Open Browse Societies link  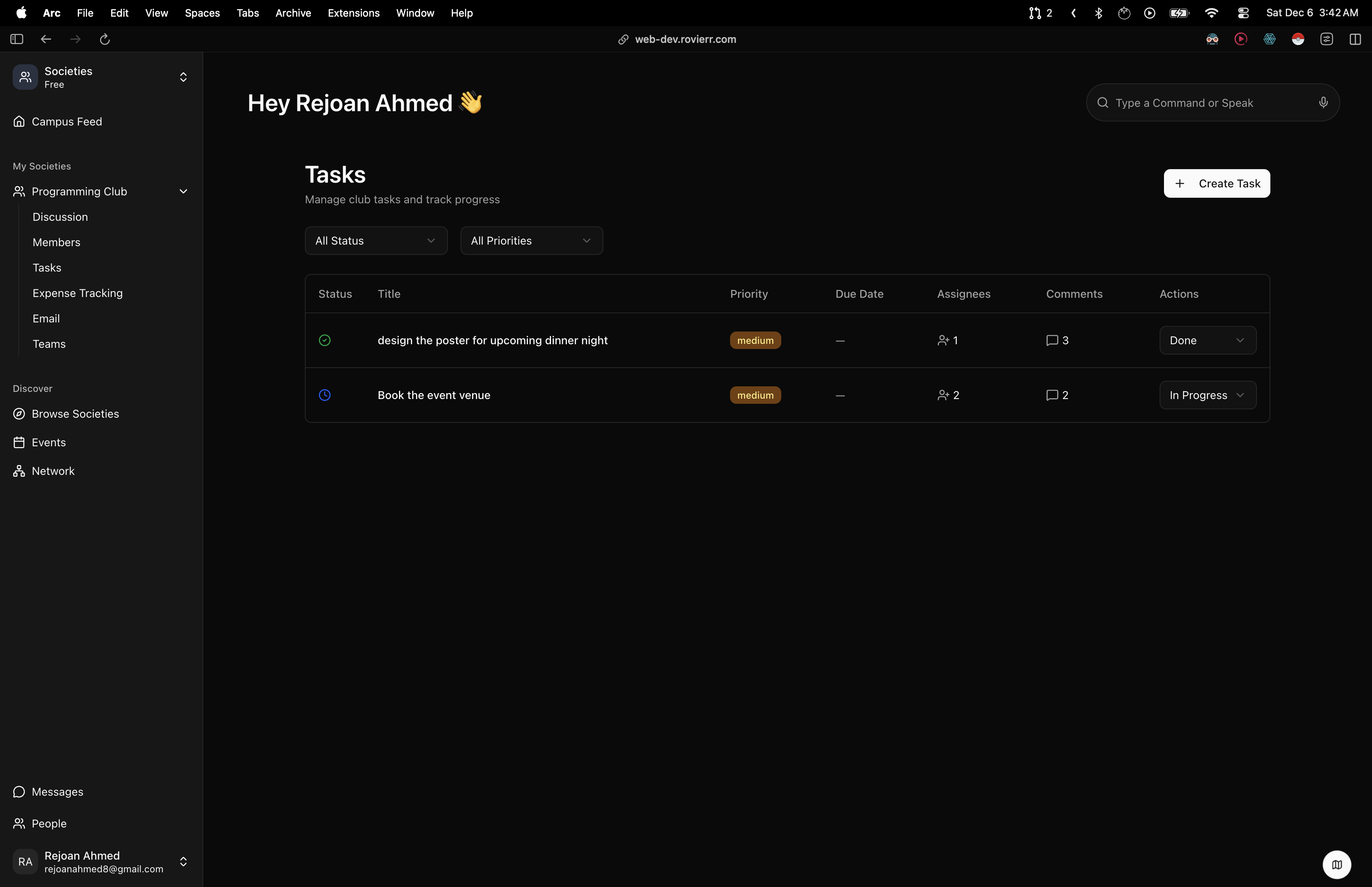point(75,414)
